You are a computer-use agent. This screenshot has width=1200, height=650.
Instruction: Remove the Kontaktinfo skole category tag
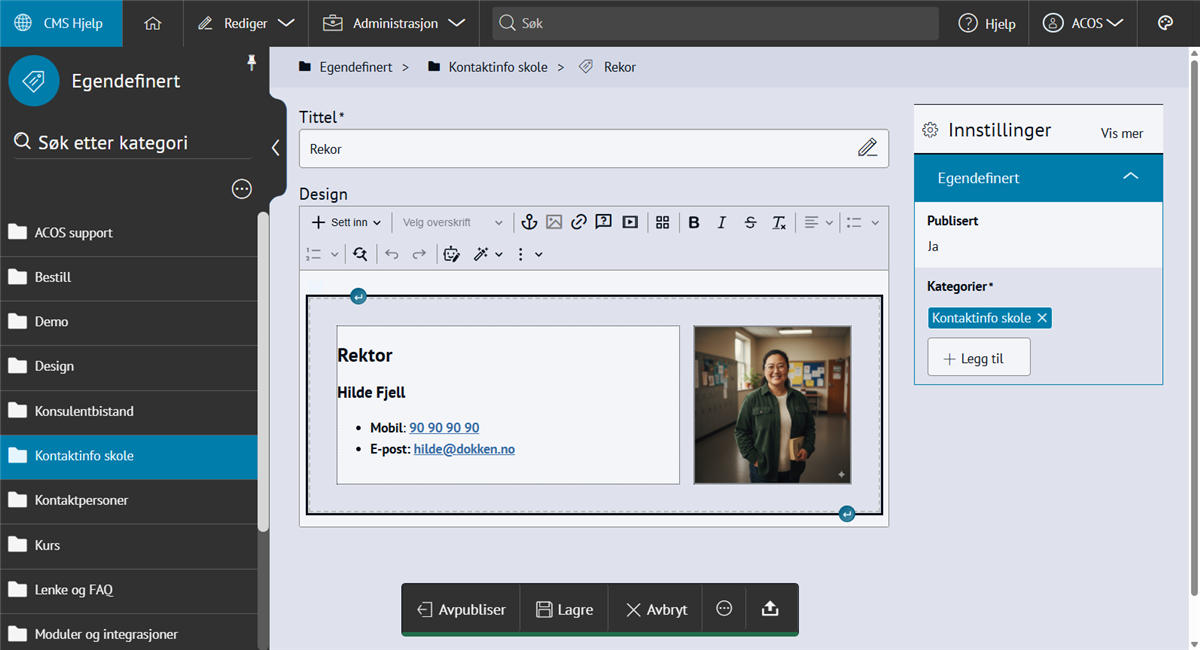[1042, 318]
